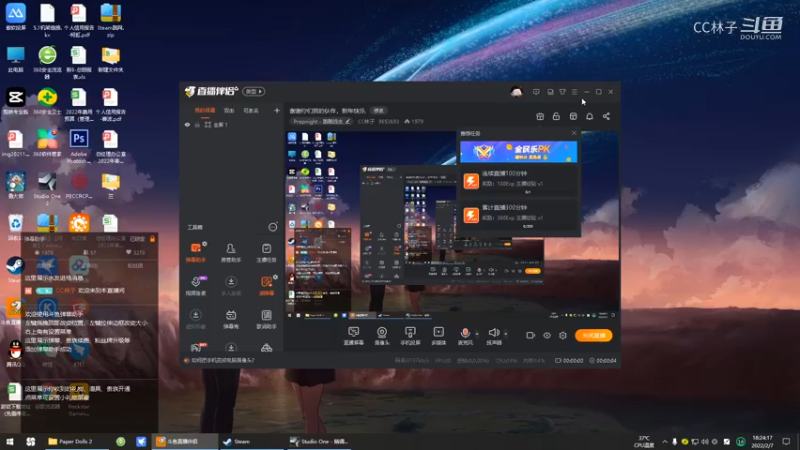This screenshot has height=450, width=800.
Task: Add 直播屏幕 screen capture source
Action: coord(354,336)
